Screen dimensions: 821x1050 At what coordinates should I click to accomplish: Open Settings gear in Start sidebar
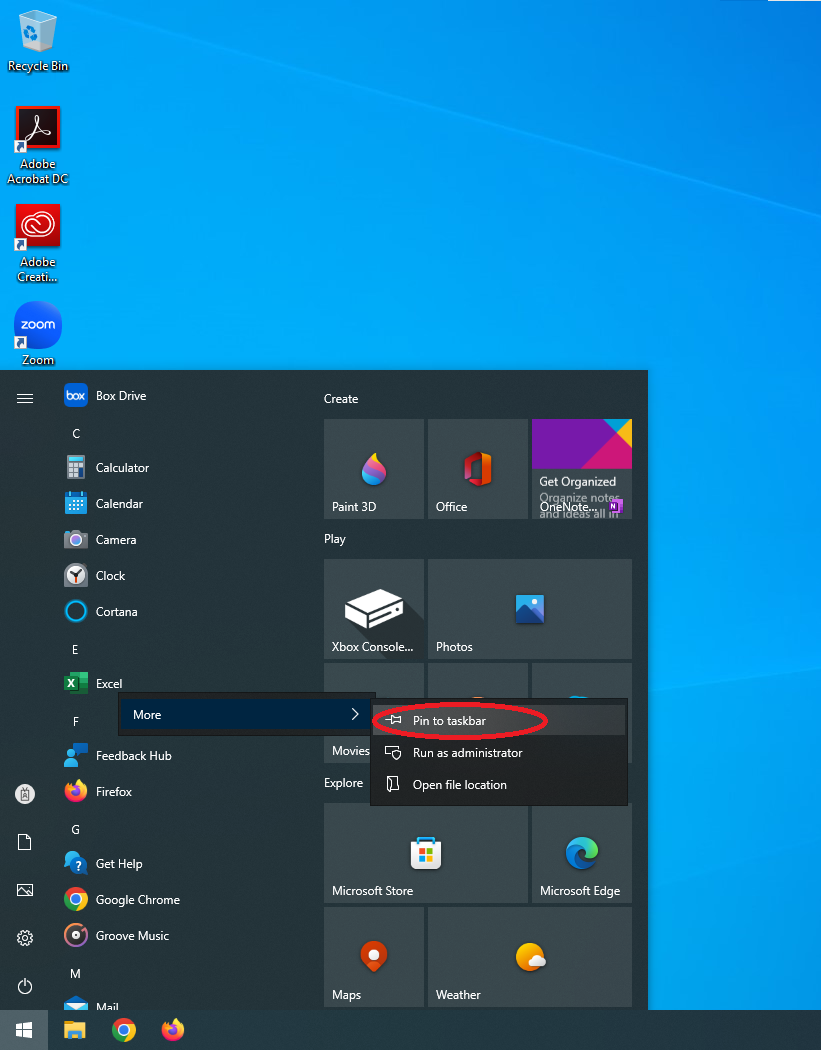pyautogui.click(x=25, y=938)
